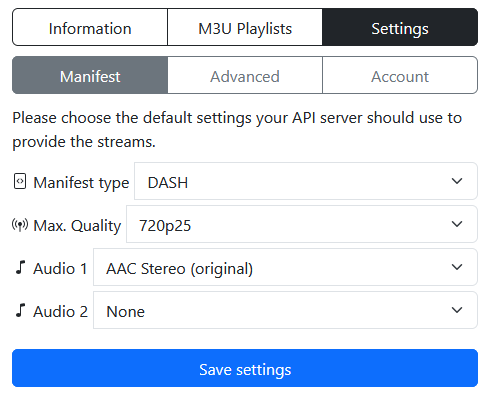Click the Audio 1 music note icon
Screen dimensions: 484x402
coord(21,267)
